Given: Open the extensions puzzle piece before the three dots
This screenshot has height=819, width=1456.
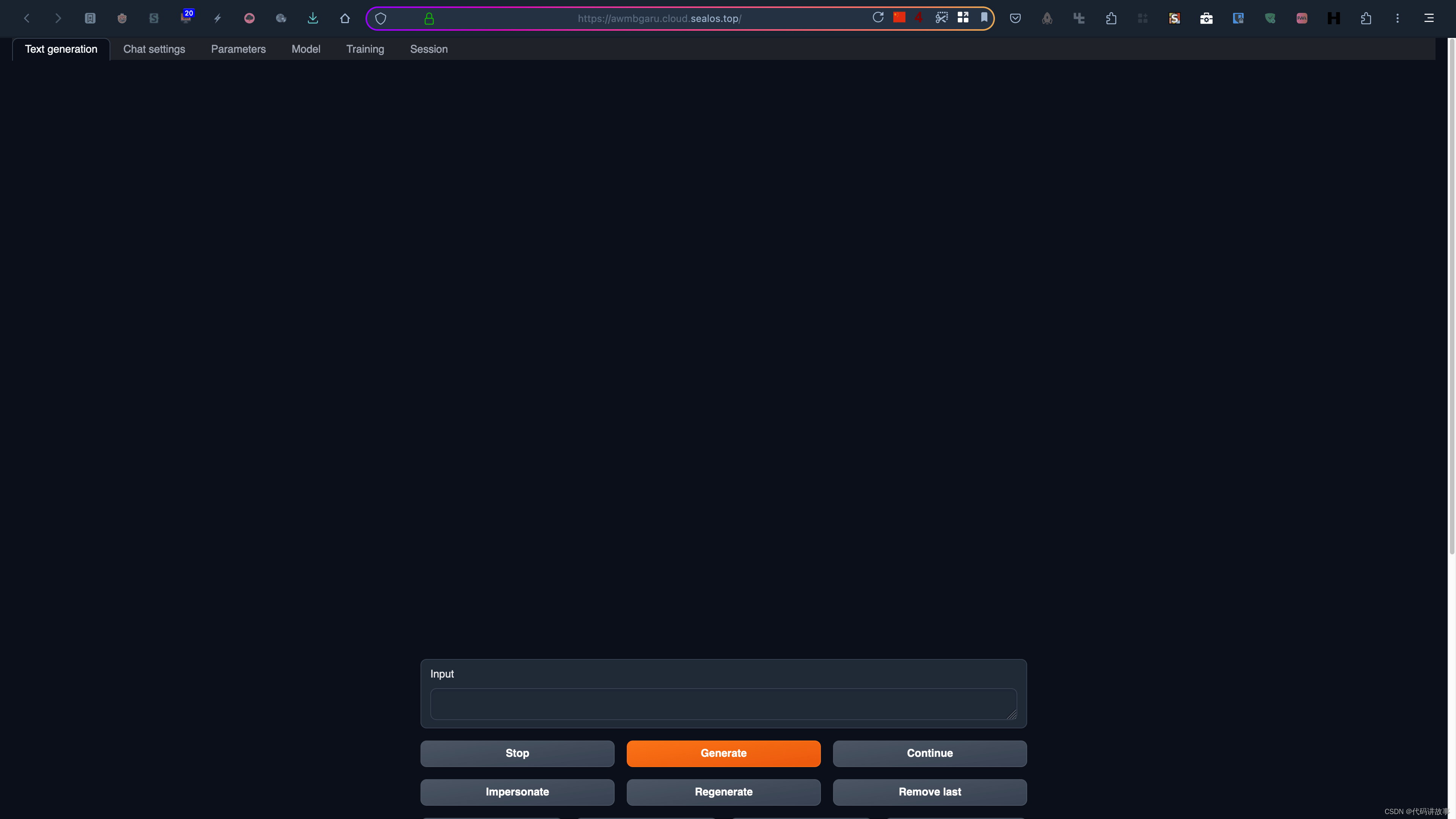Looking at the screenshot, I should 1366,19.
